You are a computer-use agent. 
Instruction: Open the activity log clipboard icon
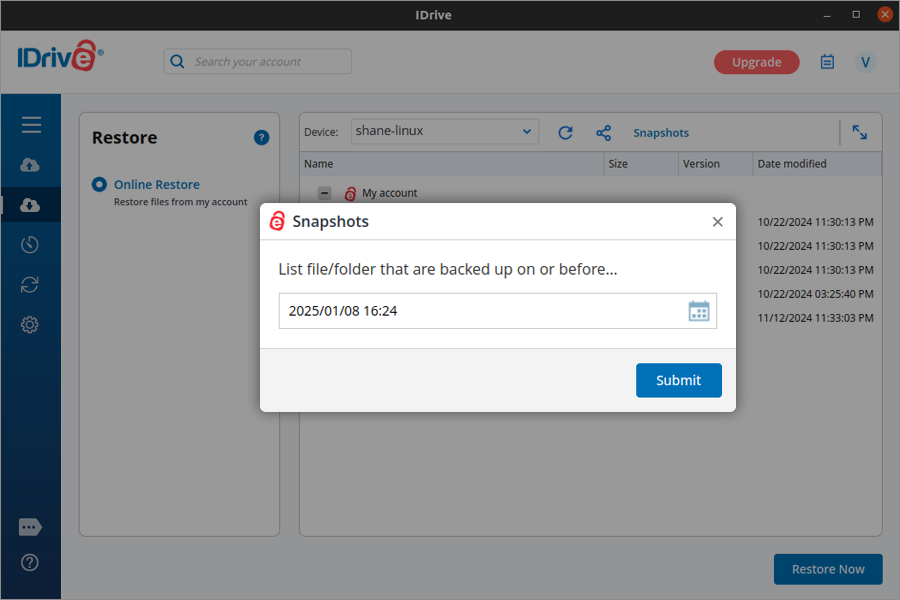coord(827,62)
